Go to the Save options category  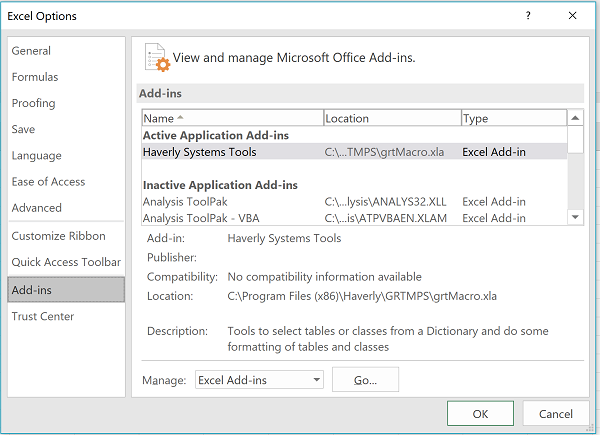[x=23, y=129]
